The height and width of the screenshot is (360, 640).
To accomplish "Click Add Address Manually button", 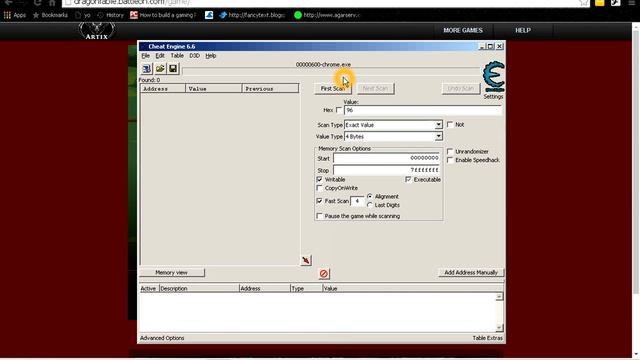I will point(471,272).
